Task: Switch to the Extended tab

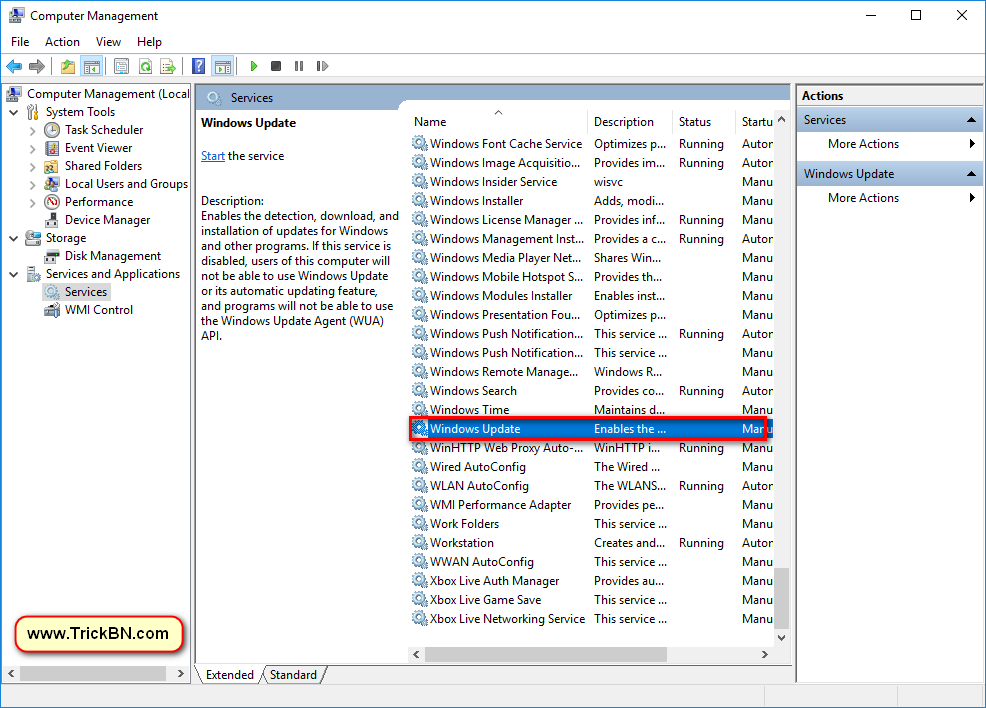Action: coord(229,675)
